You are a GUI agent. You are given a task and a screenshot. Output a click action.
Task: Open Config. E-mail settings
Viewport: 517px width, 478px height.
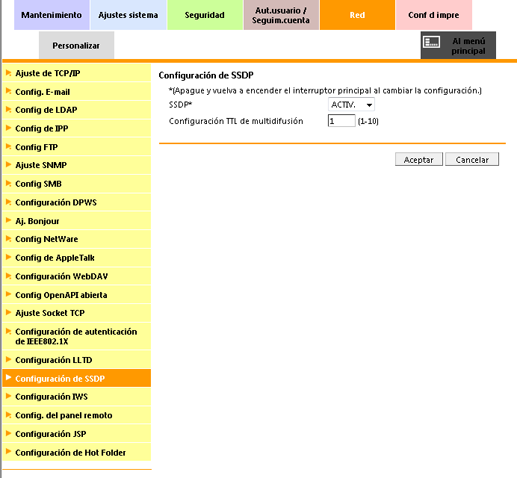pos(77,92)
